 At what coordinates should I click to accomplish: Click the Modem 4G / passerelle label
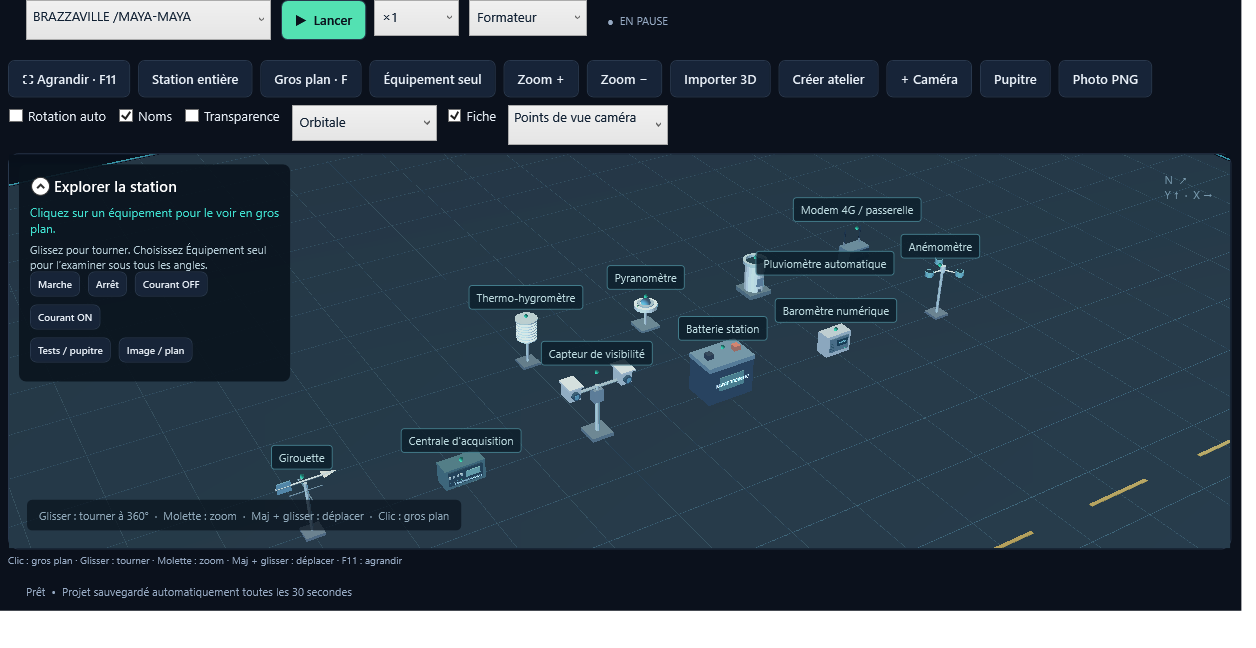pos(857,210)
